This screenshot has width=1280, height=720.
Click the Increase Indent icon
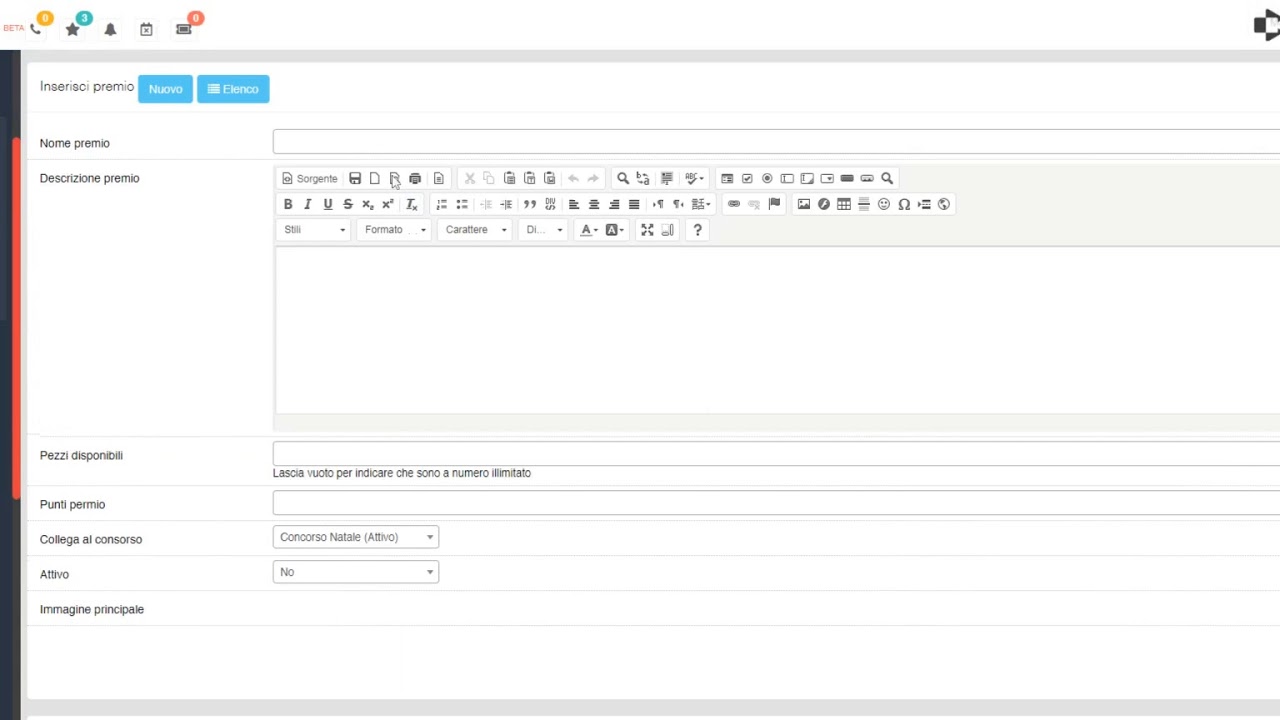coord(506,204)
